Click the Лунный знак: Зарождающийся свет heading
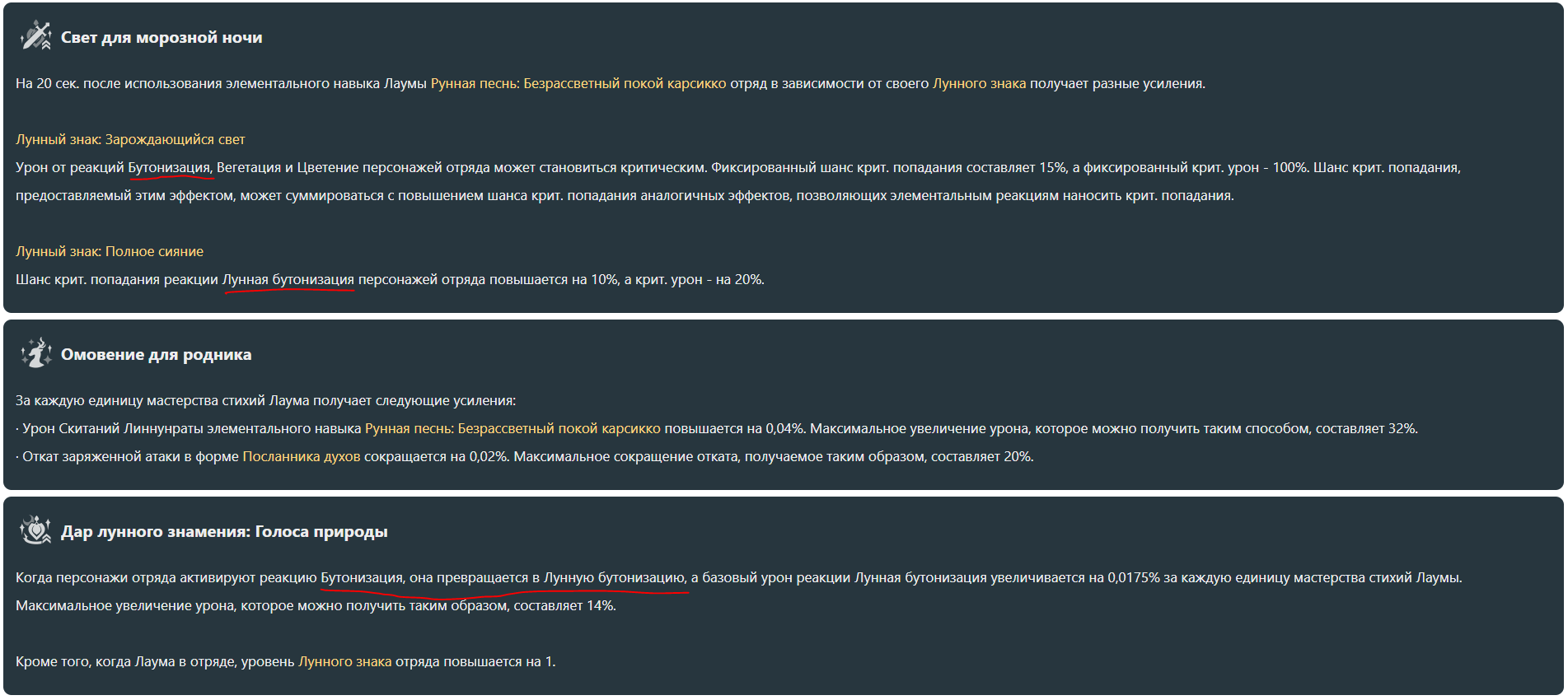Viewport: 1568px width, 700px height. tap(130, 140)
